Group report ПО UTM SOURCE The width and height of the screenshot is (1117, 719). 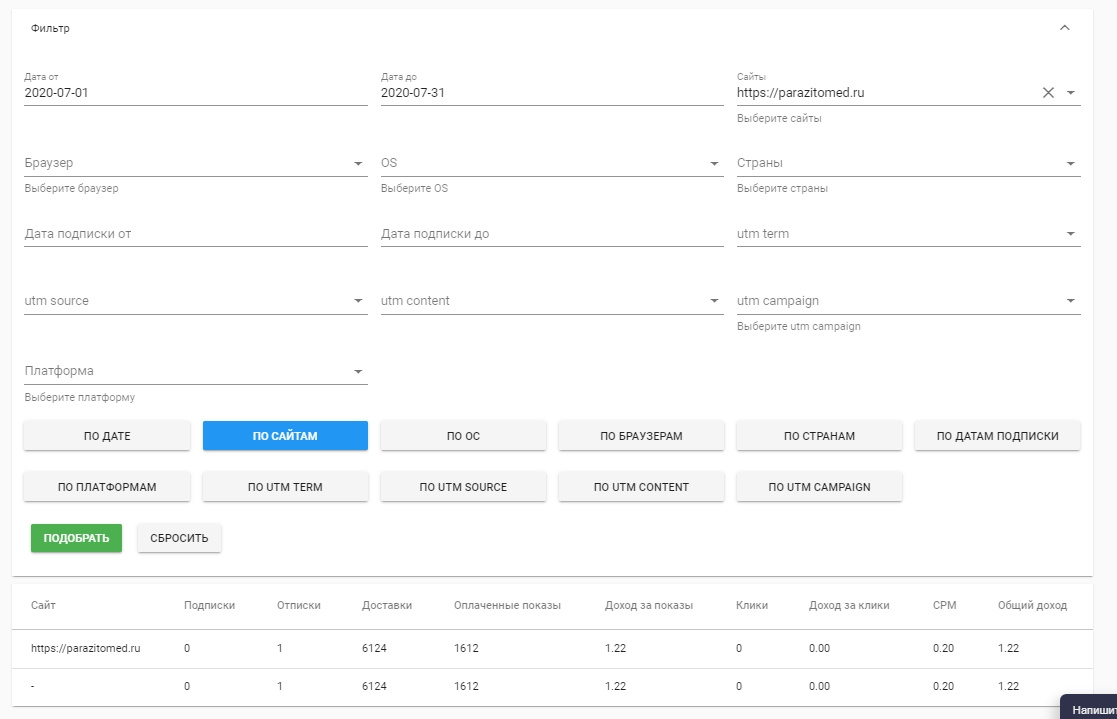click(463, 487)
